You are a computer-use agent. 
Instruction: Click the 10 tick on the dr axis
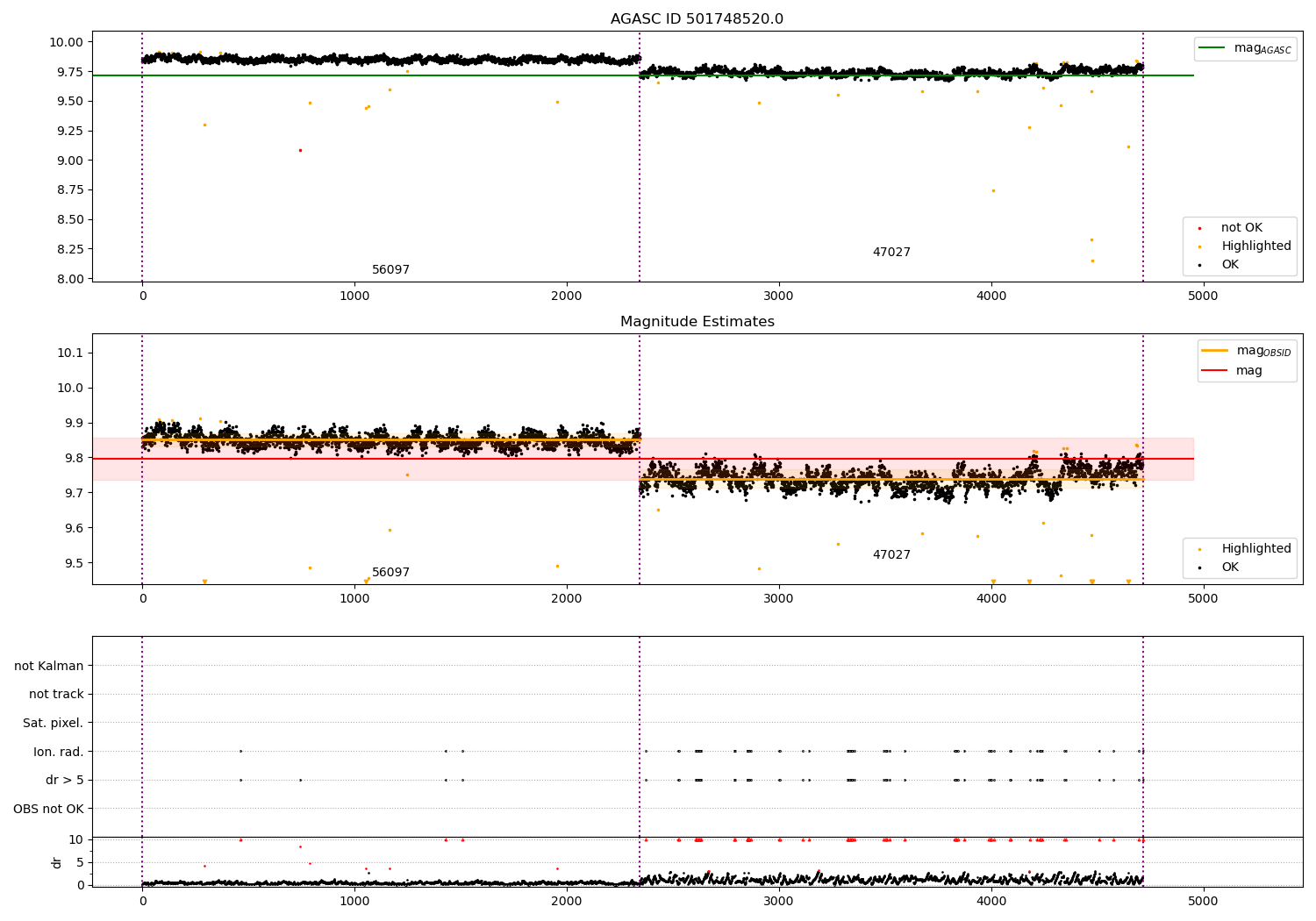[76, 839]
